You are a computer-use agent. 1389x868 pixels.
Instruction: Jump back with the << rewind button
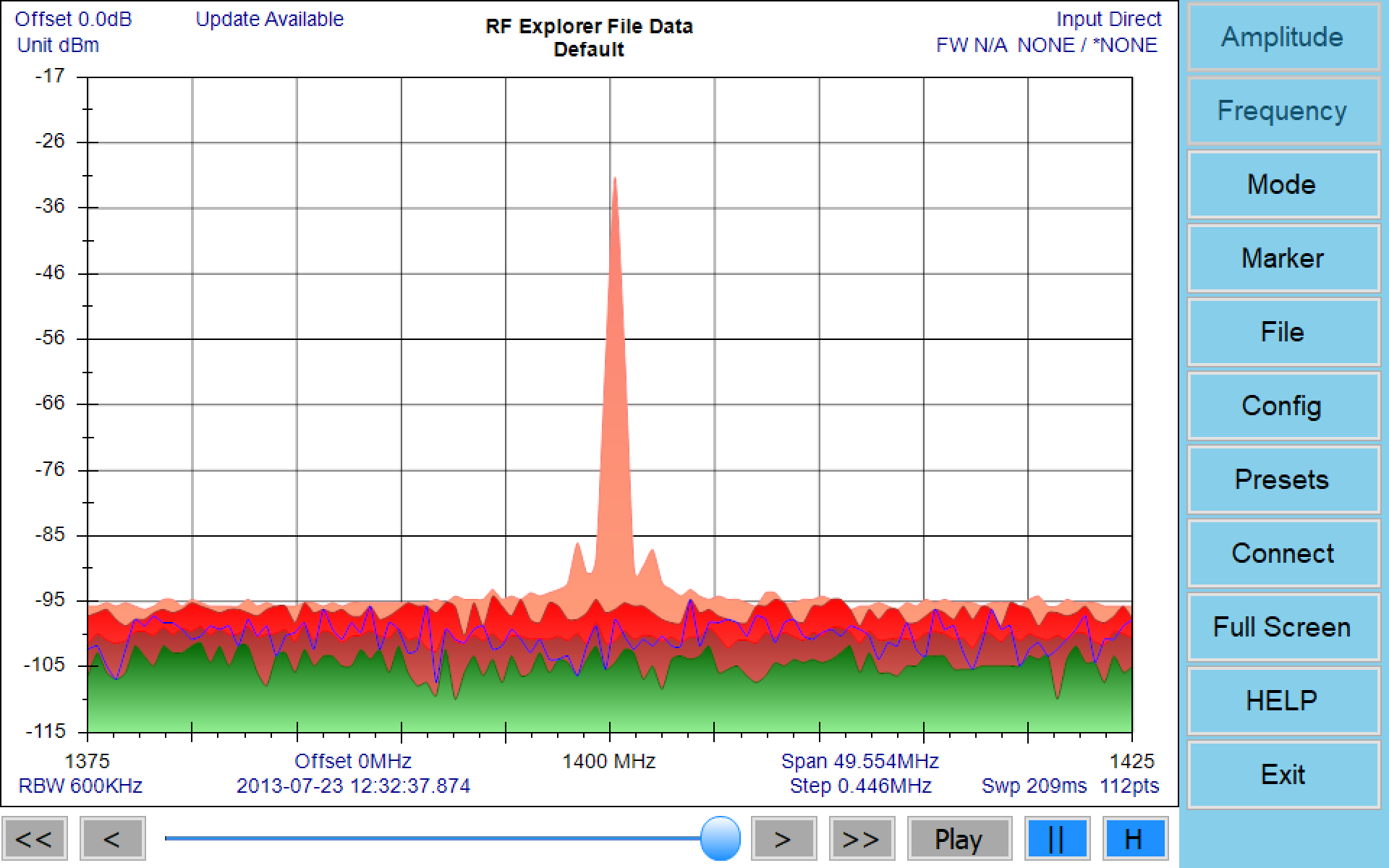[35, 839]
